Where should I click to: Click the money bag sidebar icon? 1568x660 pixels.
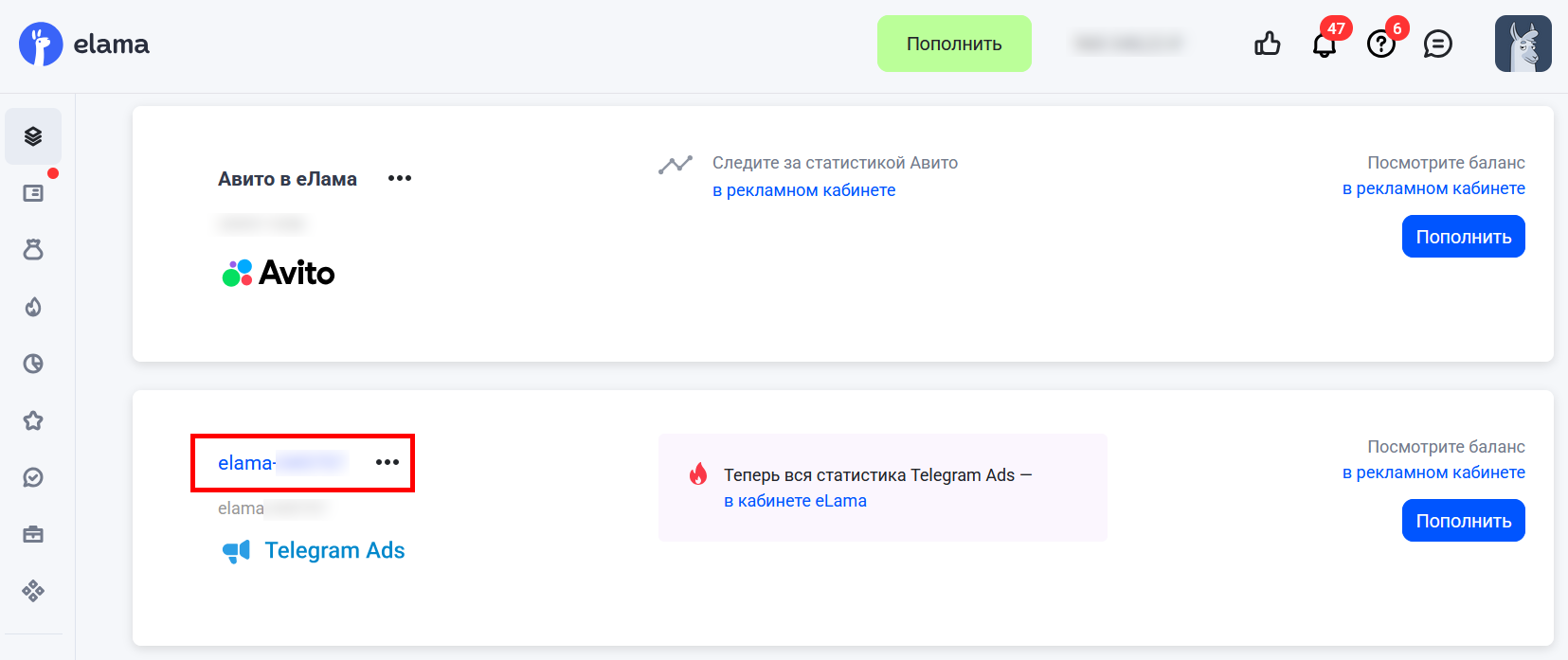[x=33, y=250]
